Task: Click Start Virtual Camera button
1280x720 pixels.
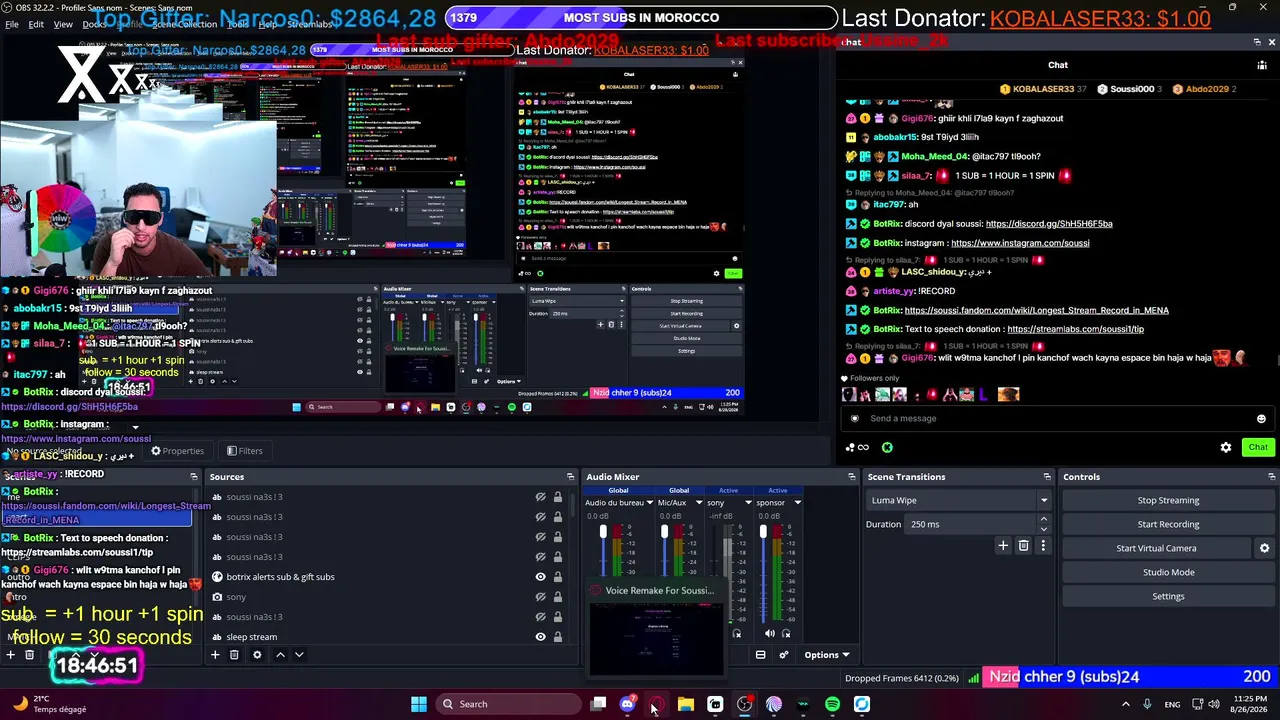Action: [1156, 548]
